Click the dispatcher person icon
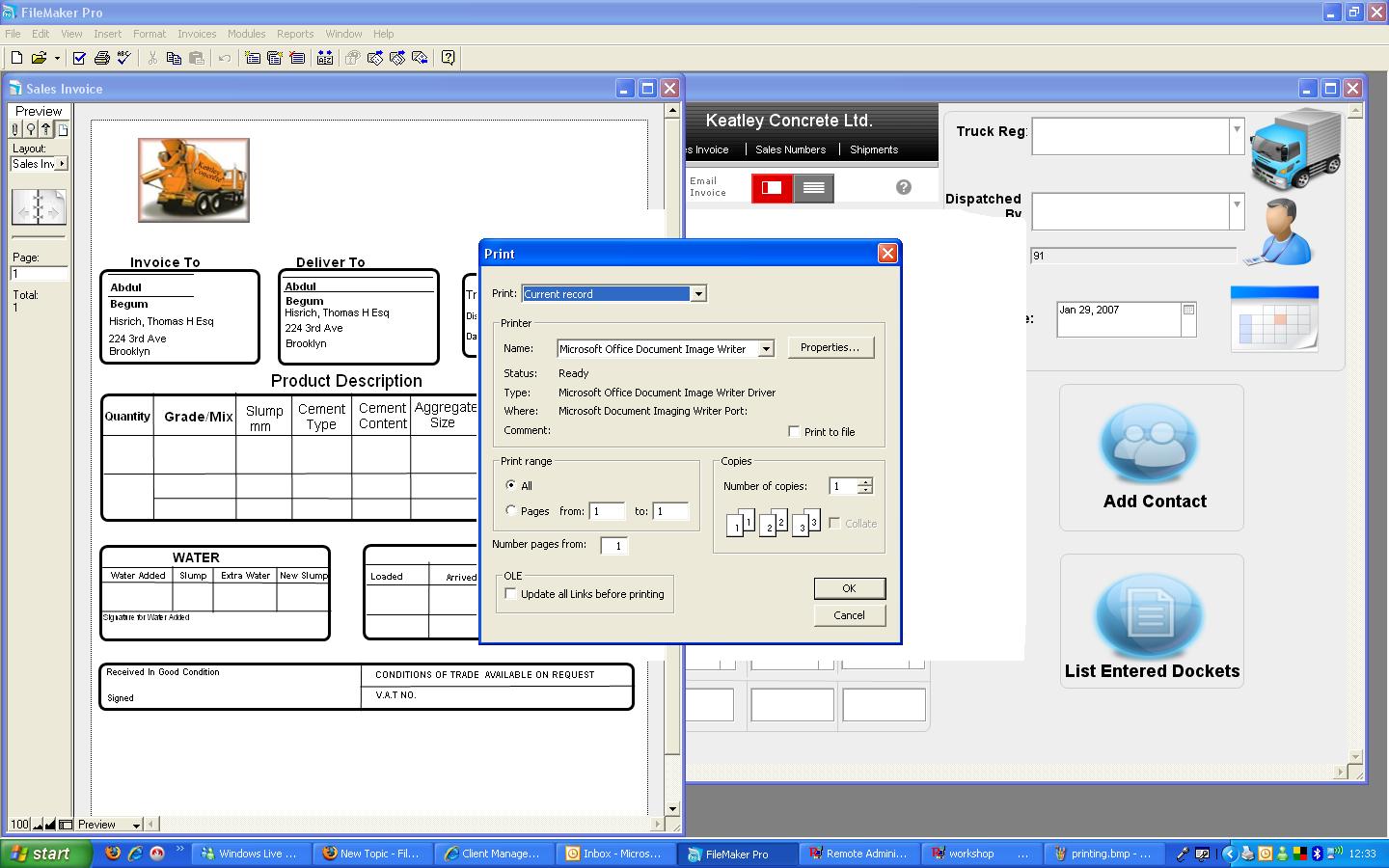 pos(1280,231)
